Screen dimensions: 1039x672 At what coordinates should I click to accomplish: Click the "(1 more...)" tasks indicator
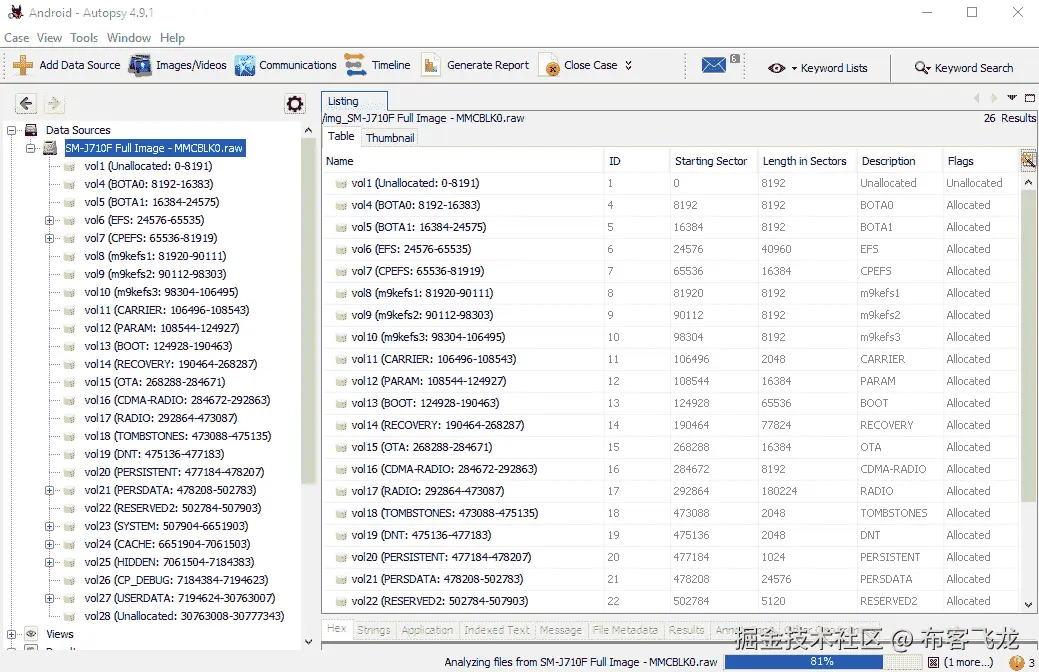point(968,662)
